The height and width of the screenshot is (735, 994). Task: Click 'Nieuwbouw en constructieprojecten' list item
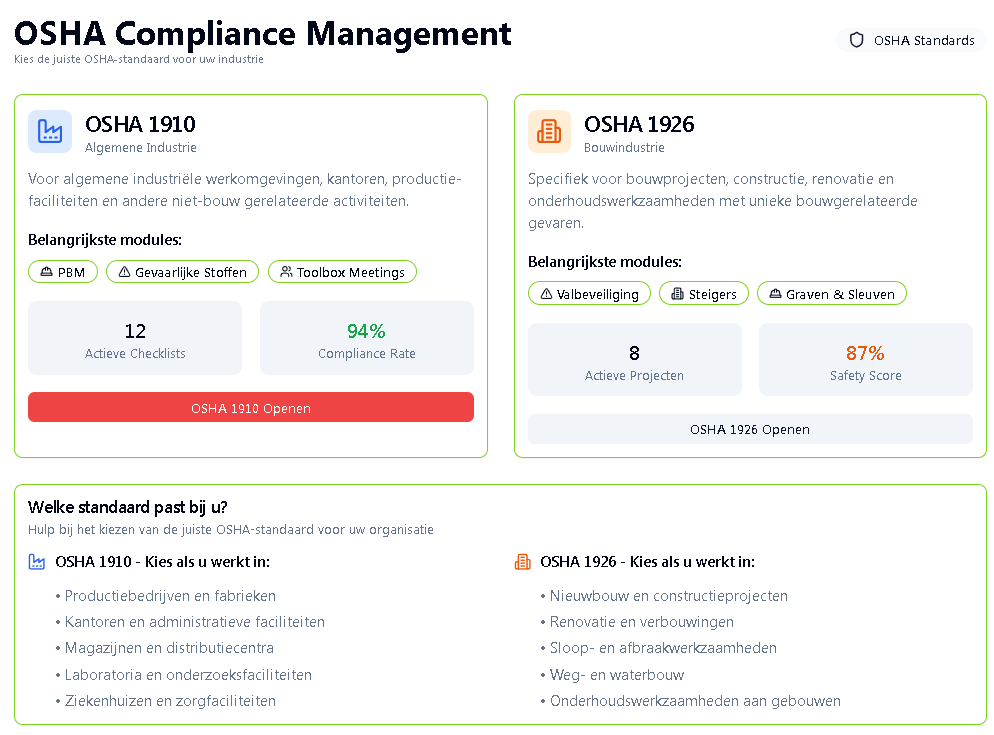point(669,596)
